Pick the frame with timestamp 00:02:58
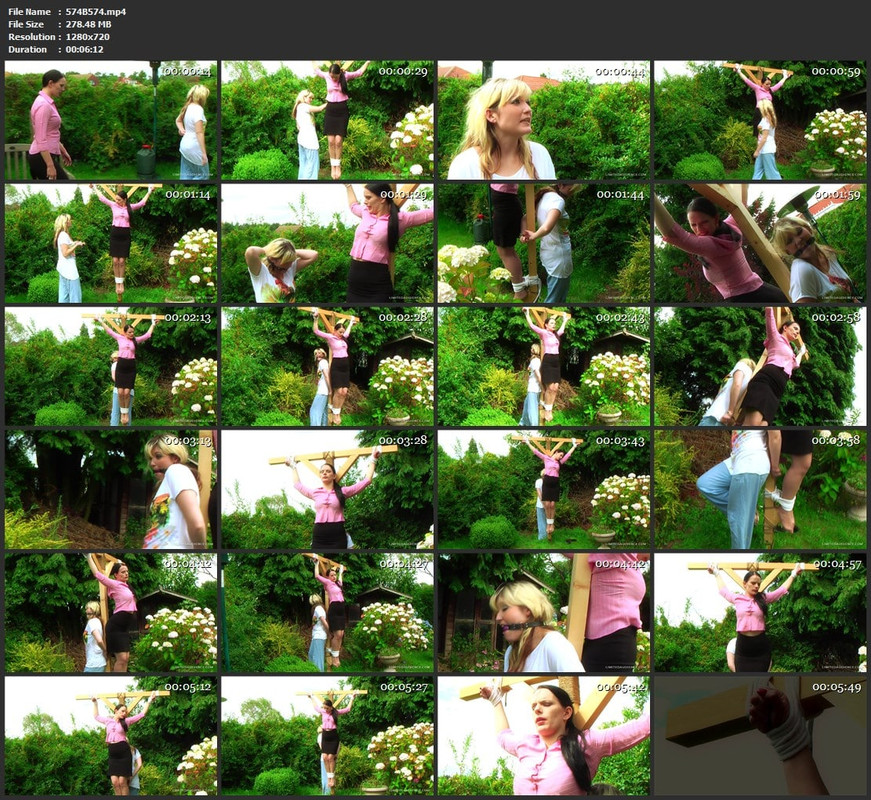 (x=760, y=367)
